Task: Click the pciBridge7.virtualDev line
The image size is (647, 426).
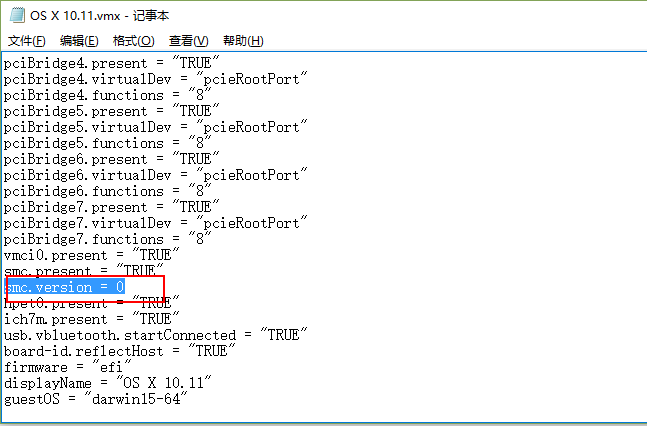Action: coord(156,223)
